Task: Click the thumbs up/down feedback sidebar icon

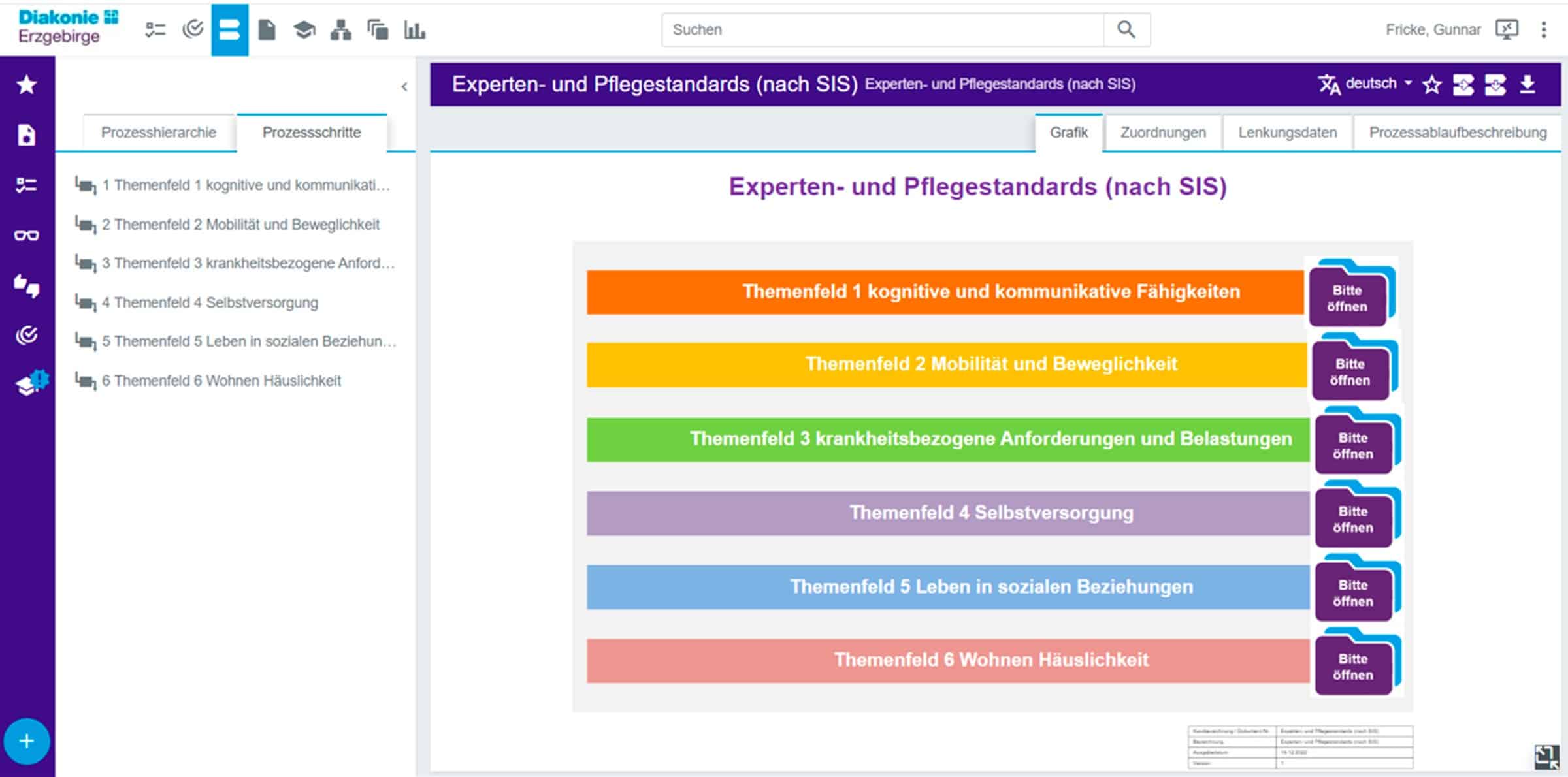Action: click(27, 285)
